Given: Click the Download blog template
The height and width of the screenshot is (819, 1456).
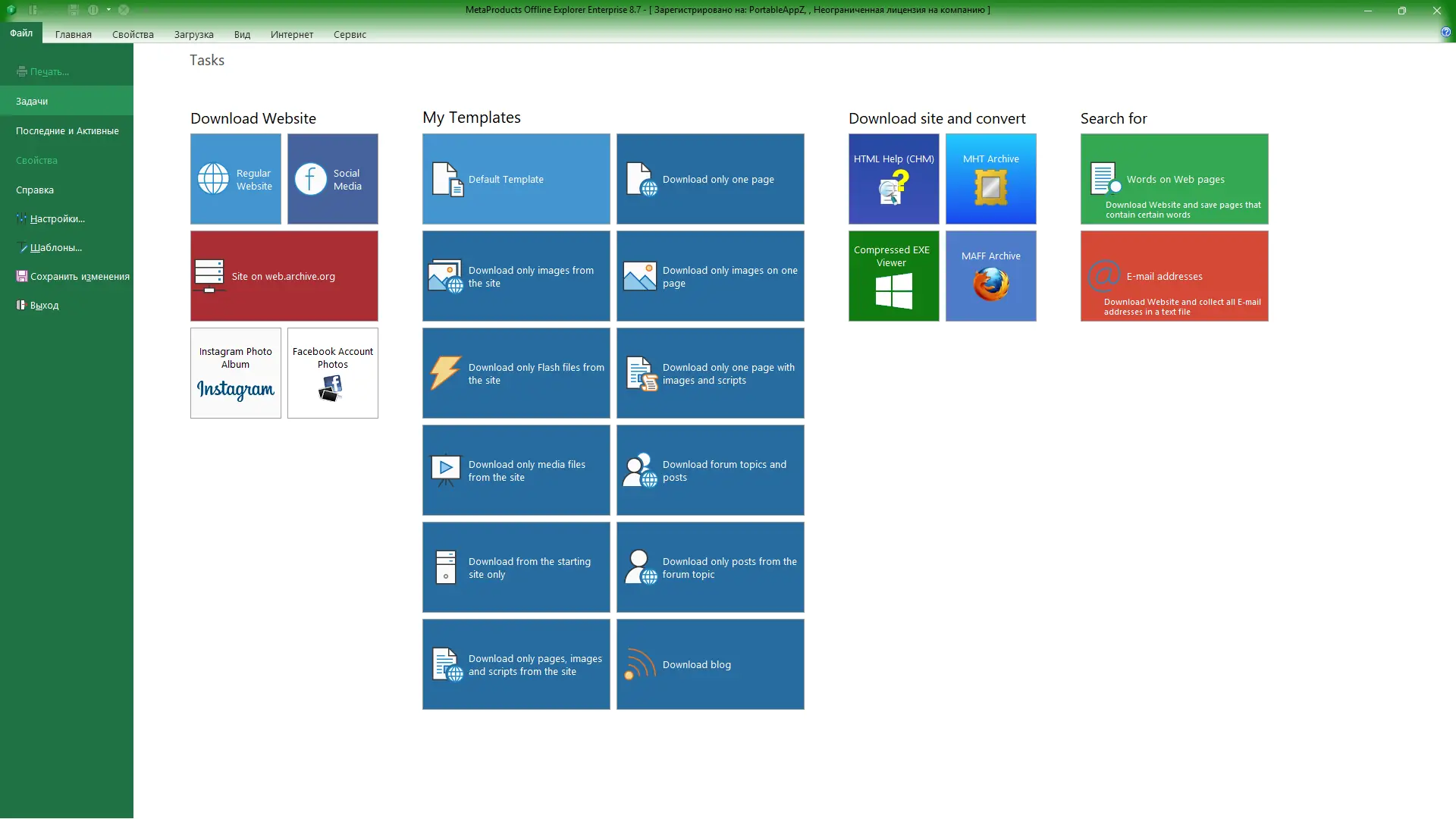Looking at the screenshot, I should [710, 664].
